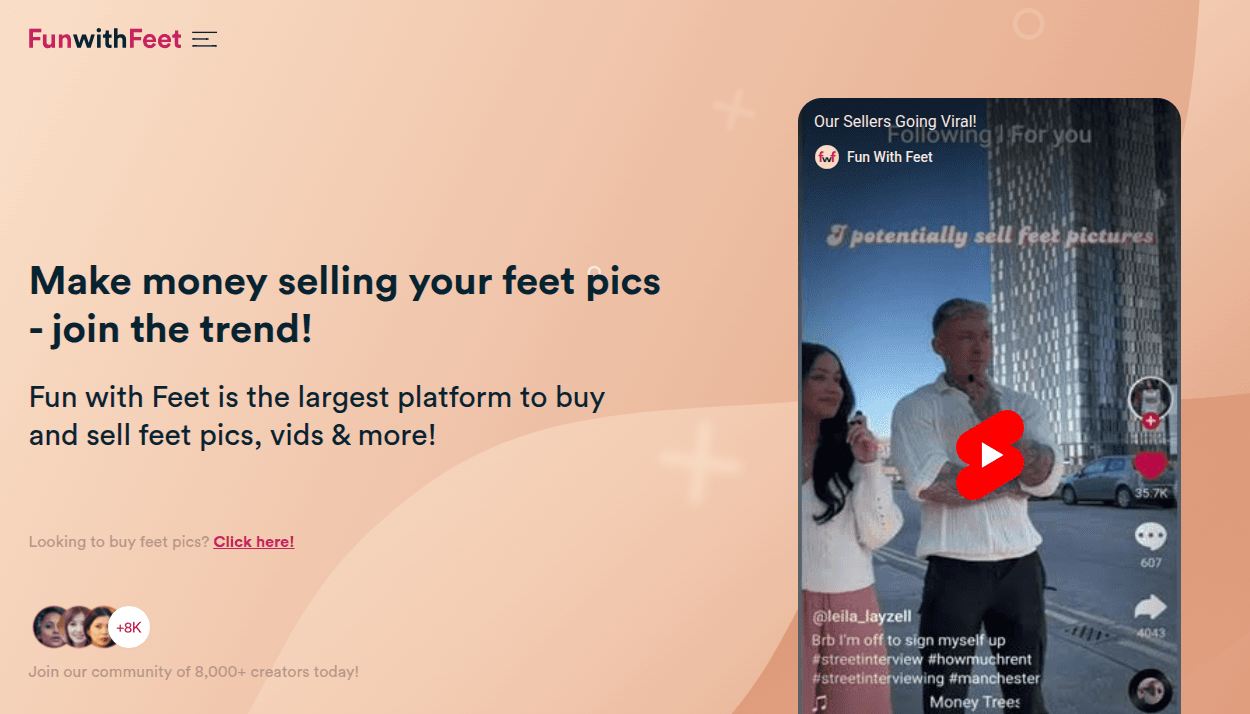Image resolution: width=1250 pixels, height=714 pixels.
Task: Click the 'Join our community of 8,000+ creators' text
Action: pos(194,672)
